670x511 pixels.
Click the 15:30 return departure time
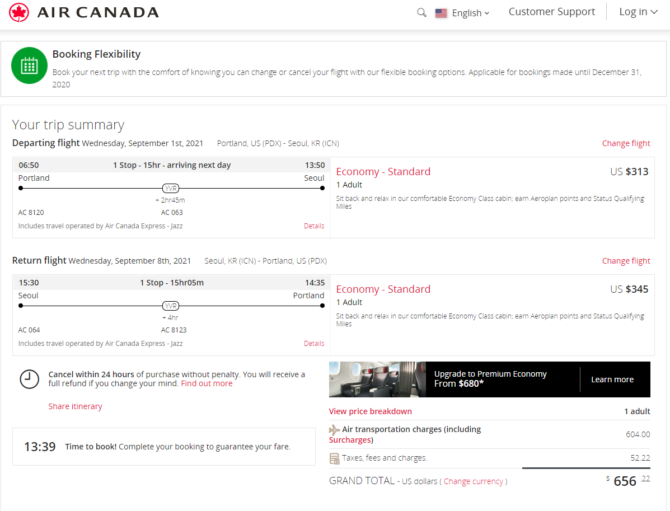click(29, 282)
